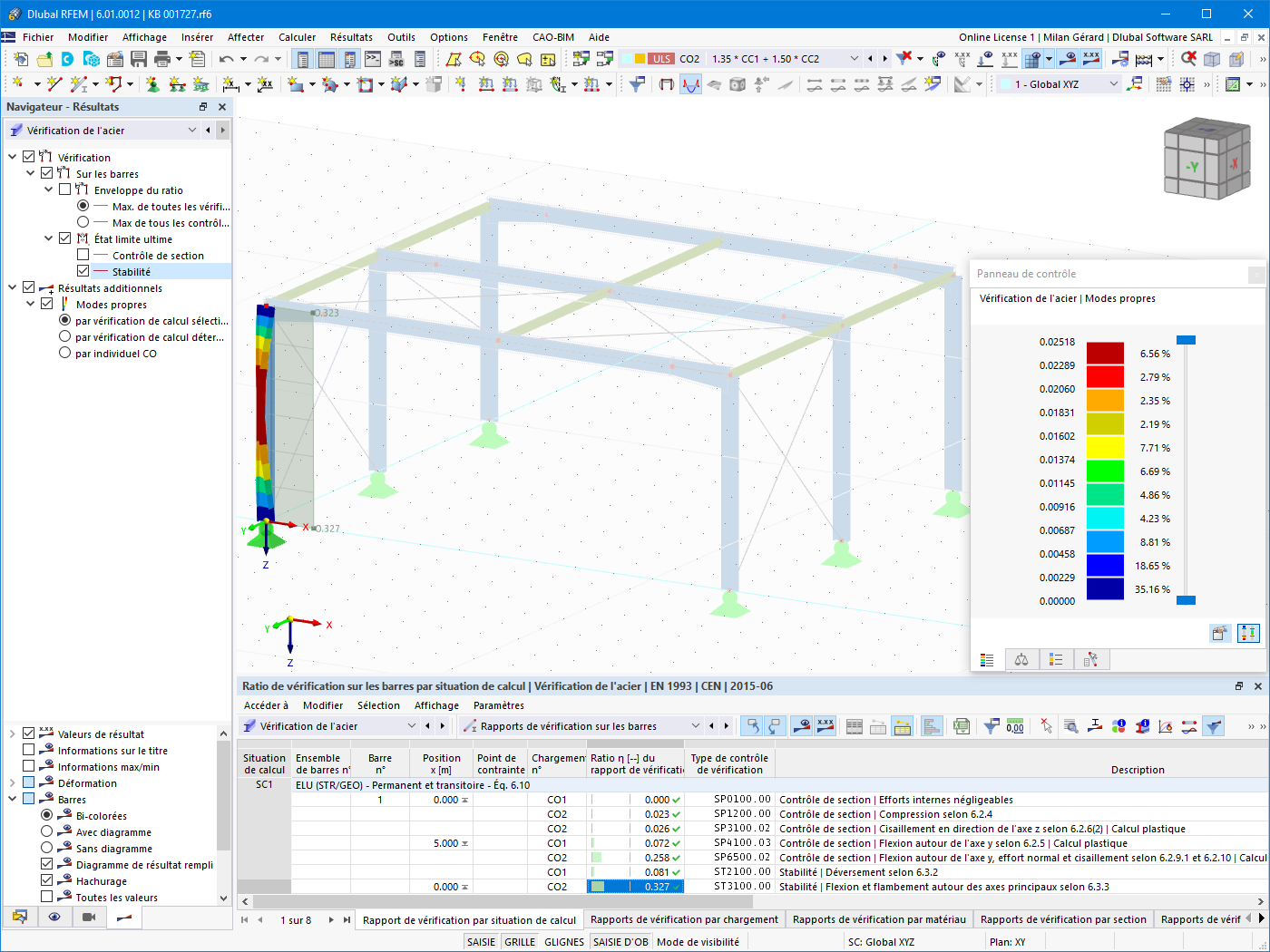
Task: Enable the Enveloppe du ratio checkbox
Action: point(65,189)
